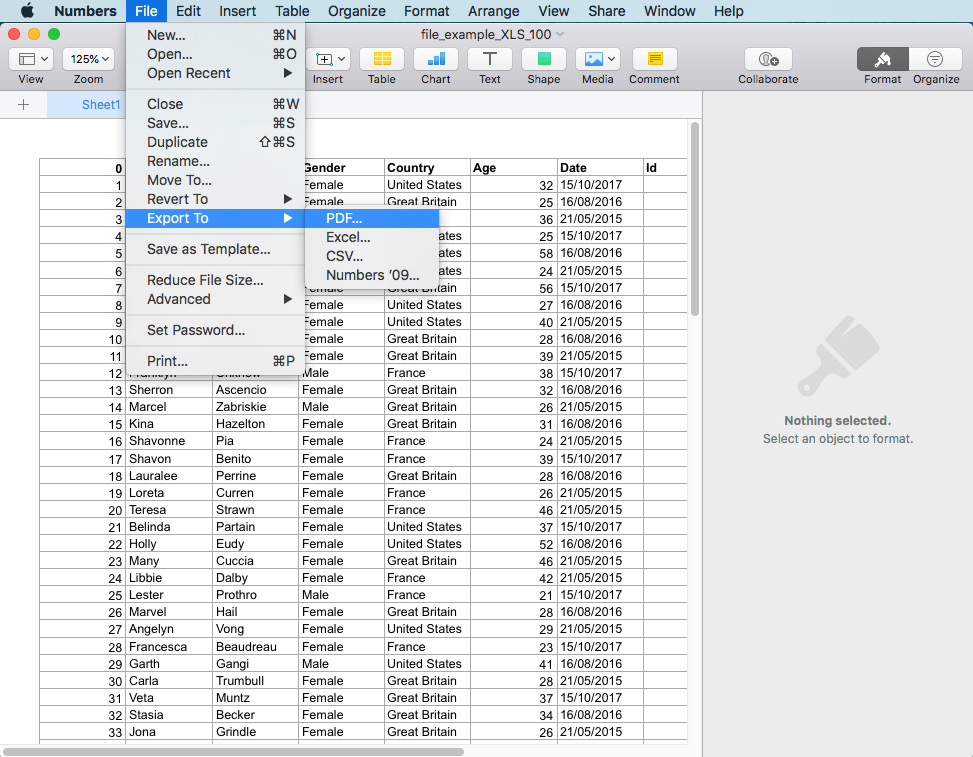This screenshot has height=757, width=973.
Task: Open the Format inspector brush icon
Action: (881, 60)
